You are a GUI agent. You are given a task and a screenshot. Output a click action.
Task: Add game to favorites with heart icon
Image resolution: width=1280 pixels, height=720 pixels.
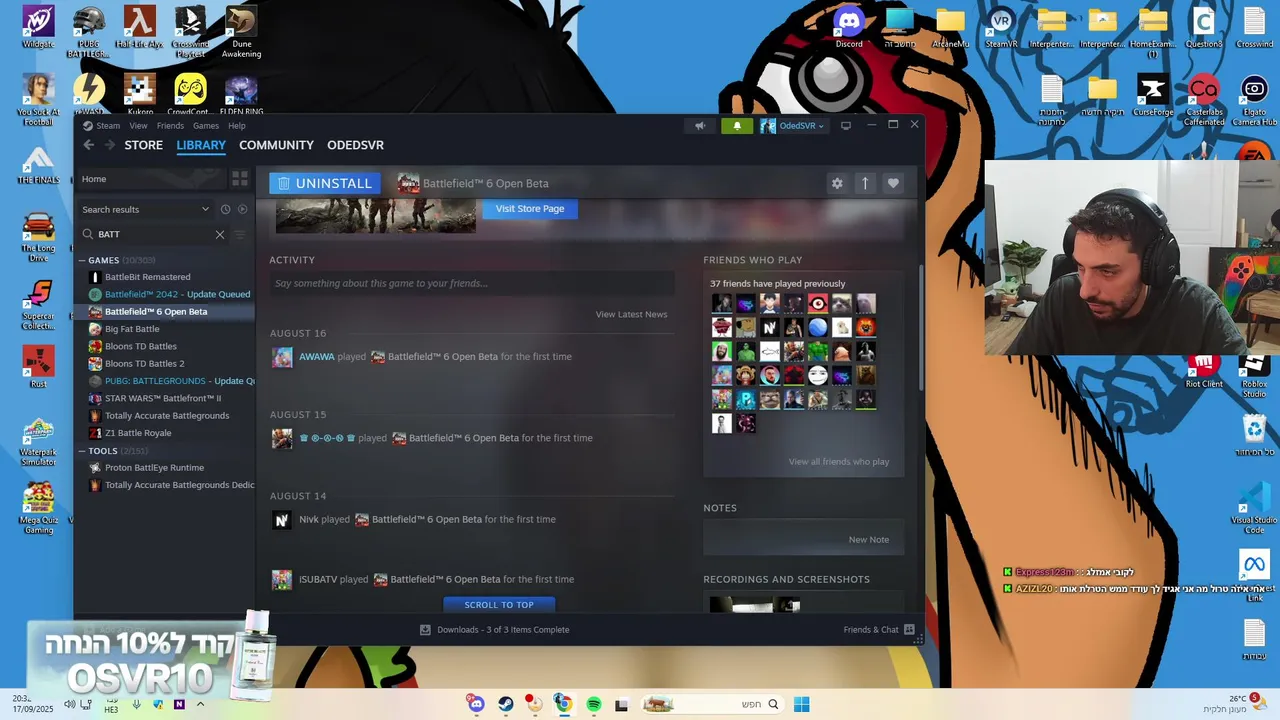(893, 183)
